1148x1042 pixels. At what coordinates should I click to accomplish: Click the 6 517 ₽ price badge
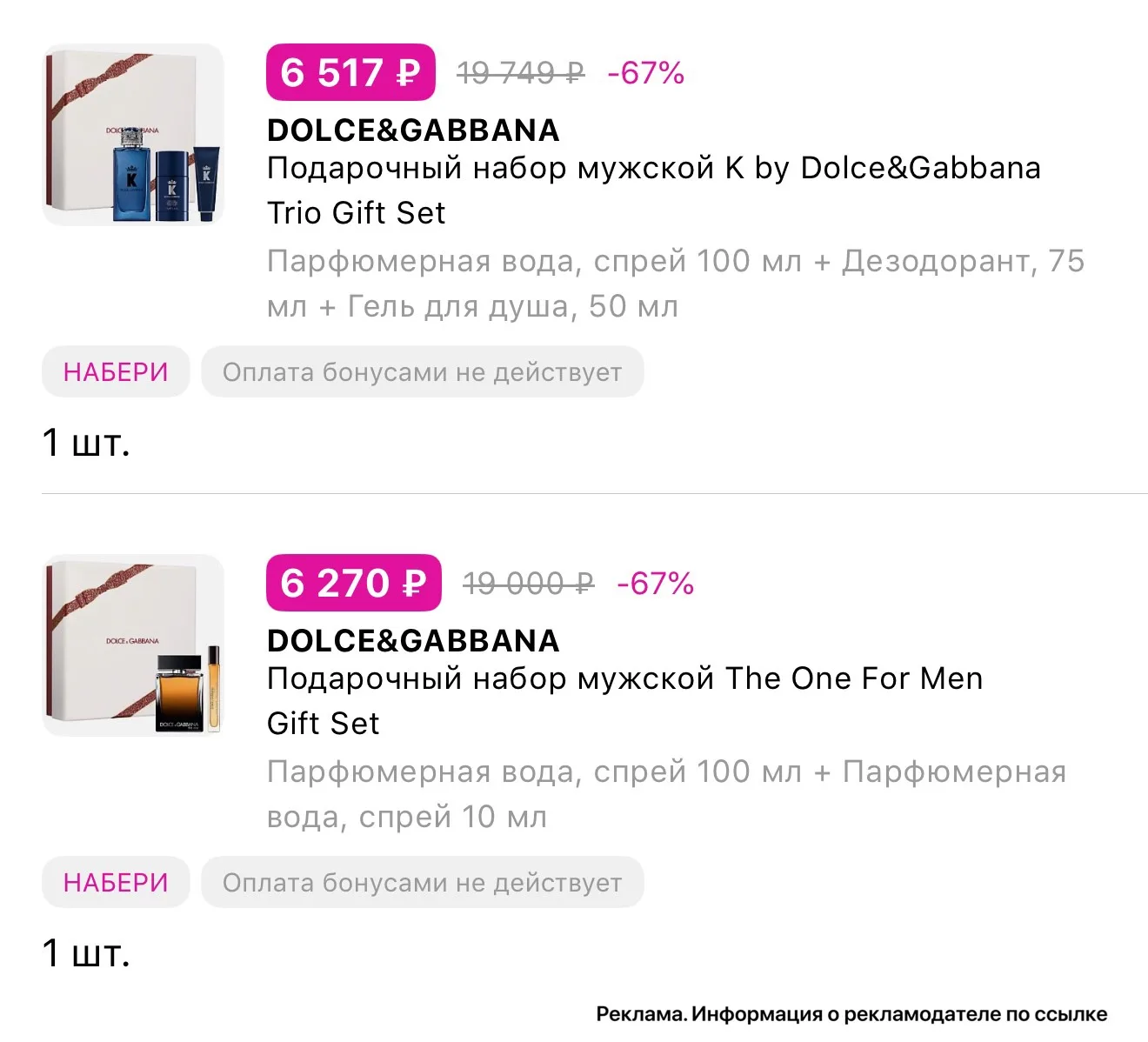(350, 72)
